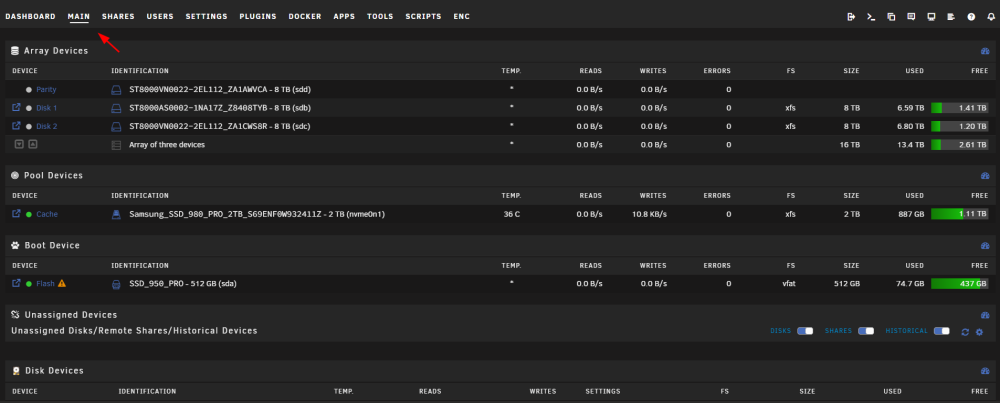Refresh the Unassigned Devices list
The height and width of the screenshot is (403, 1000).
pos(965,332)
